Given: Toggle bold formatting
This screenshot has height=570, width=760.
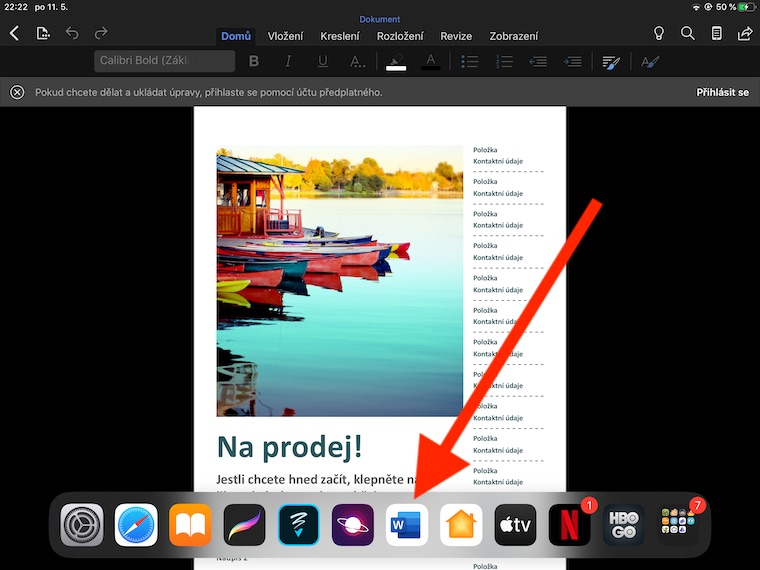Looking at the screenshot, I should (253, 61).
